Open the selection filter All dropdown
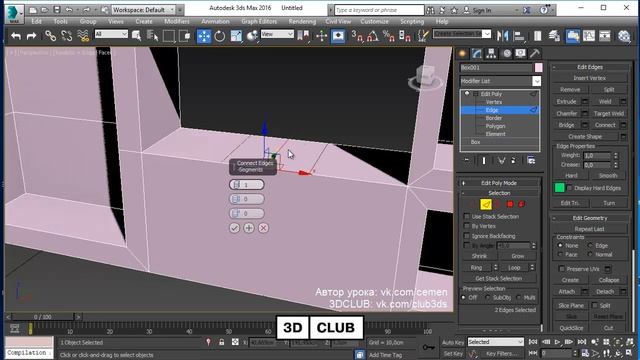 (111, 34)
